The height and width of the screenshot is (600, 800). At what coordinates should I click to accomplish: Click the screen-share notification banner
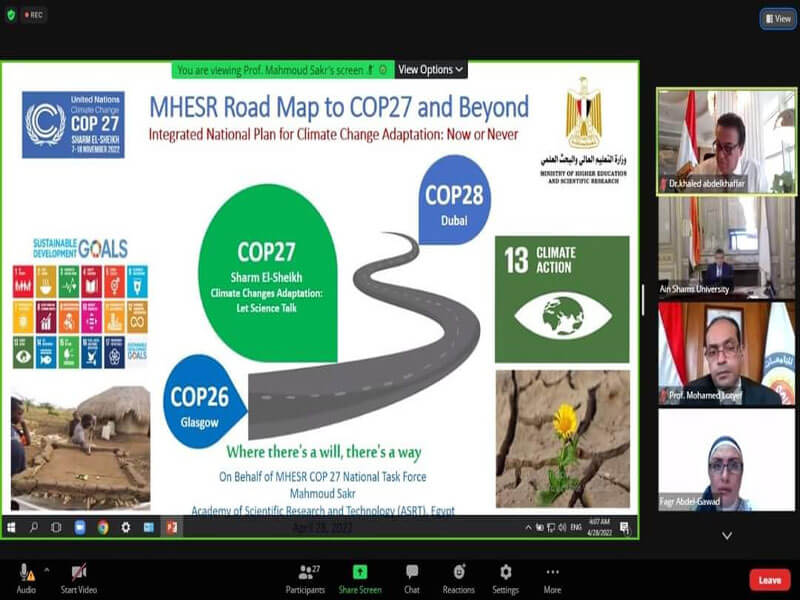click(x=282, y=70)
